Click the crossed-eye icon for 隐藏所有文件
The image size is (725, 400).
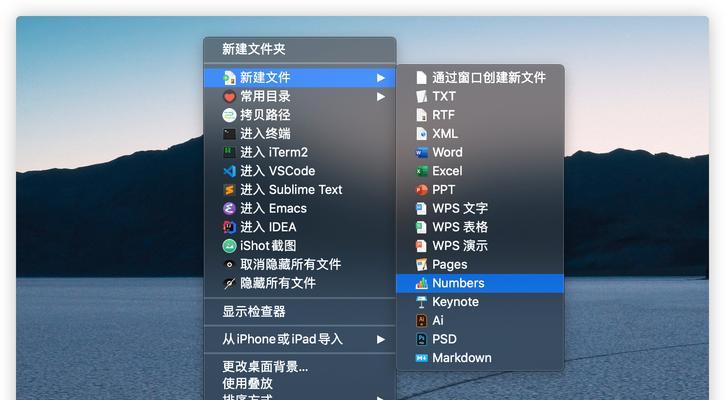pyautogui.click(x=229, y=283)
